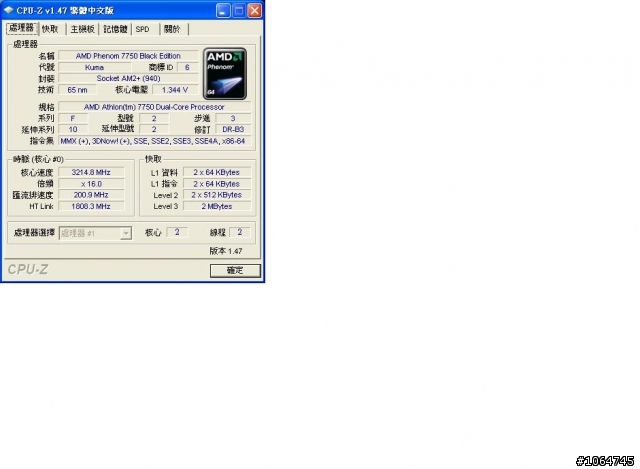Click the 65 nm technology value
Screen dimensions: 640x469
click(78, 90)
